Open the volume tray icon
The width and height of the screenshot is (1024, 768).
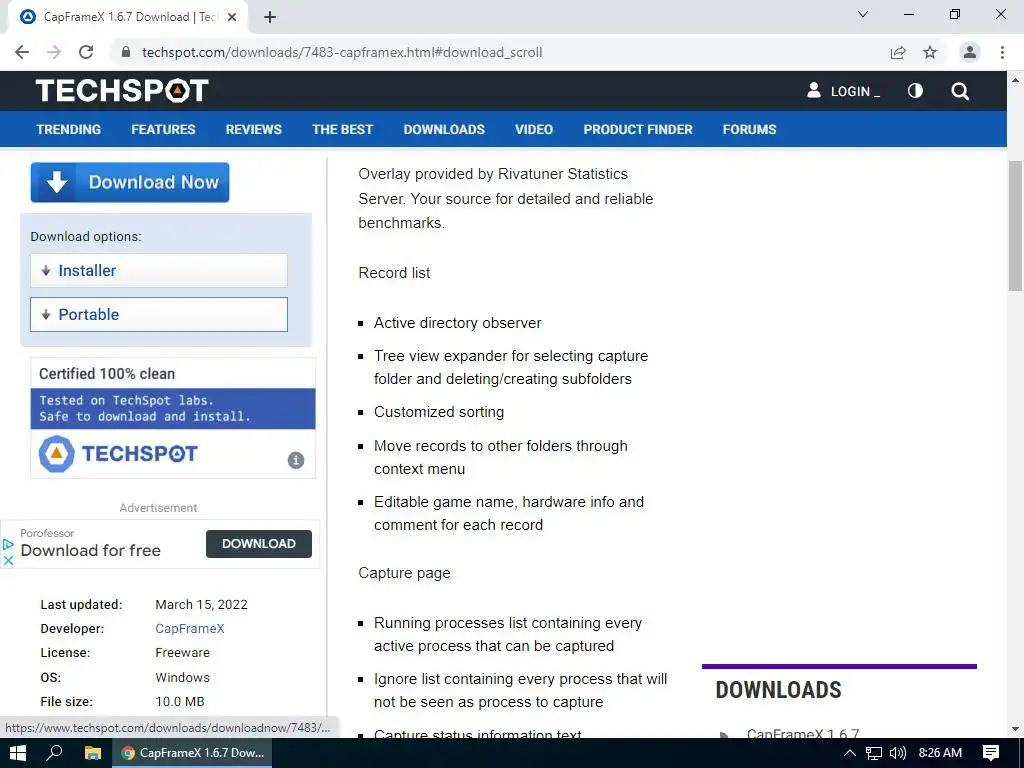point(898,753)
